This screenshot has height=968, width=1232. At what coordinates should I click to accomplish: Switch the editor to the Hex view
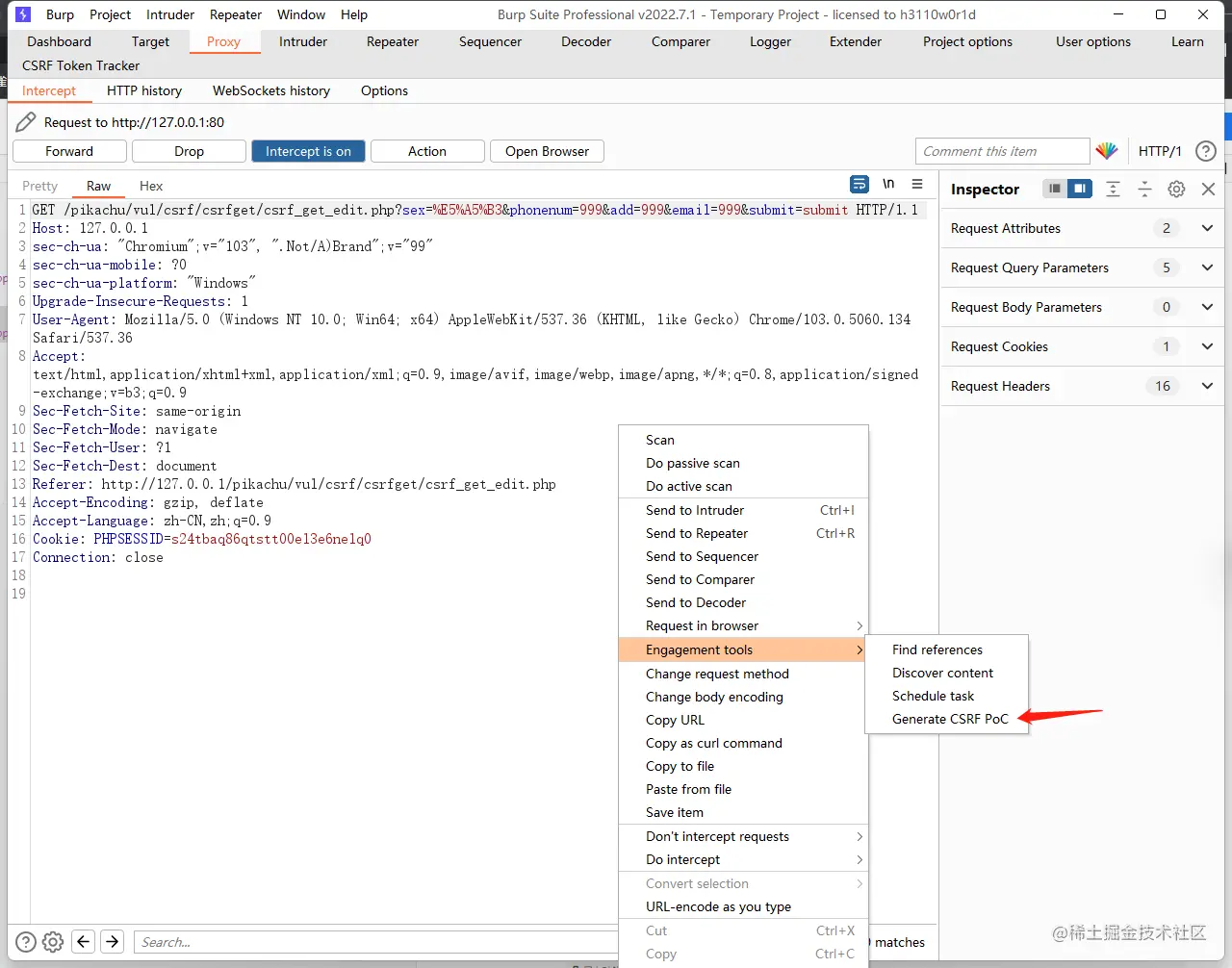tap(151, 186)
